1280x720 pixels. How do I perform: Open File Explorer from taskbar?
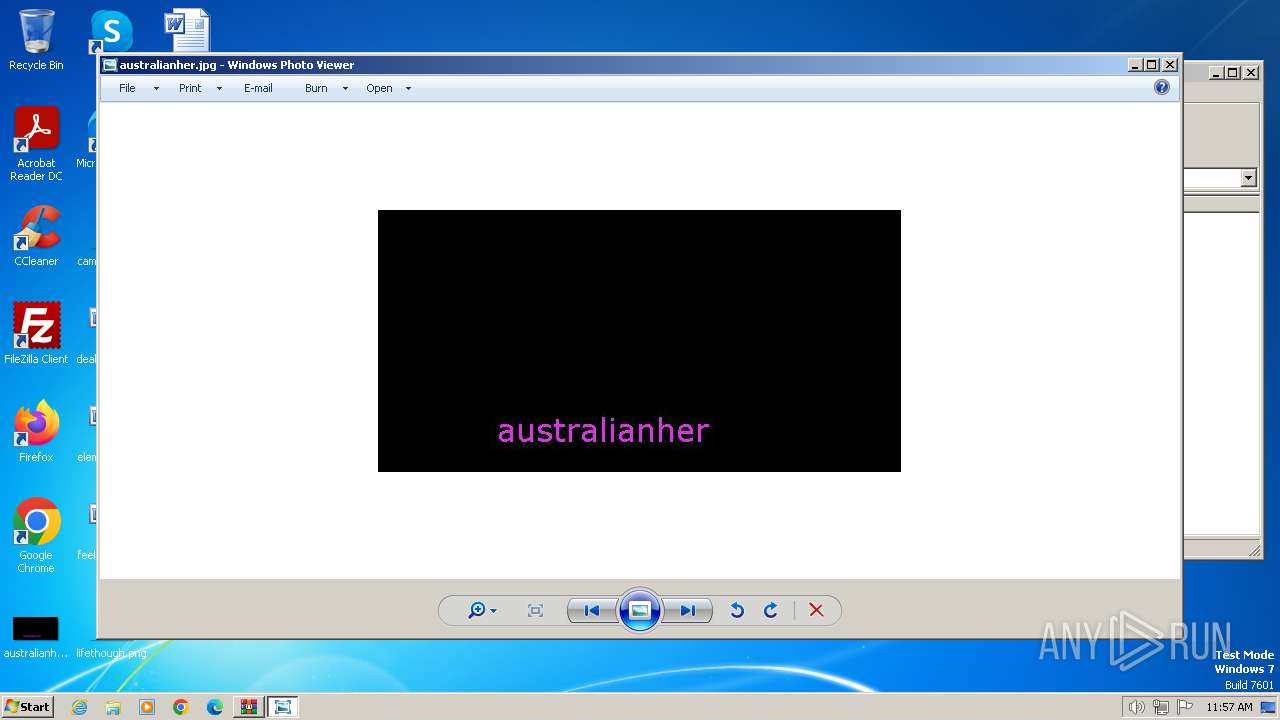pyautogui.click(x=113, y=707)
